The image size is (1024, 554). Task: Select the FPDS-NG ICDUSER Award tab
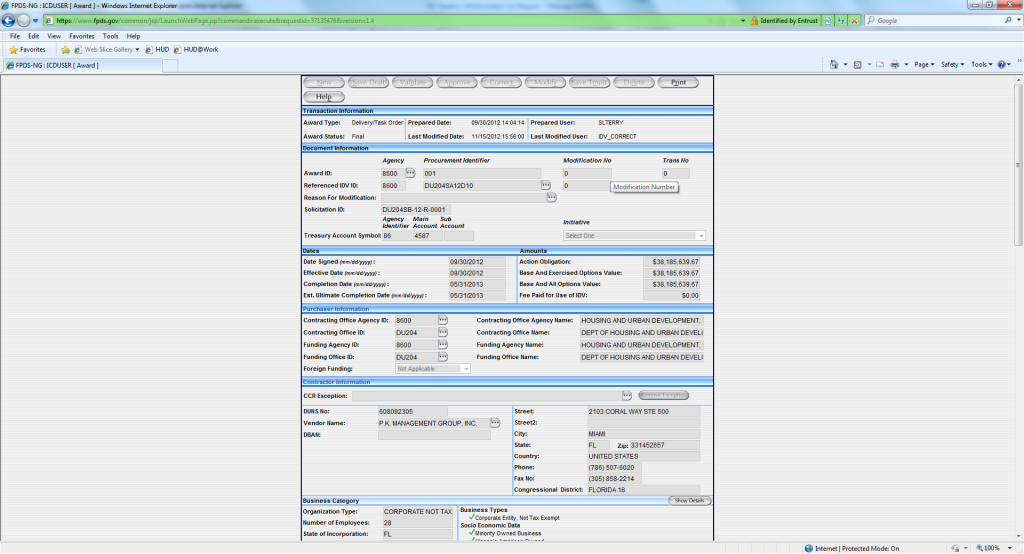click(82, 65)
